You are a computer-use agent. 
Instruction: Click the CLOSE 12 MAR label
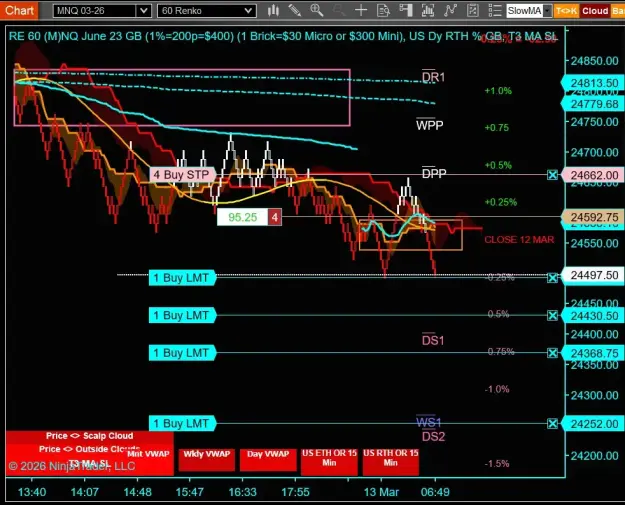click(519, 240)
